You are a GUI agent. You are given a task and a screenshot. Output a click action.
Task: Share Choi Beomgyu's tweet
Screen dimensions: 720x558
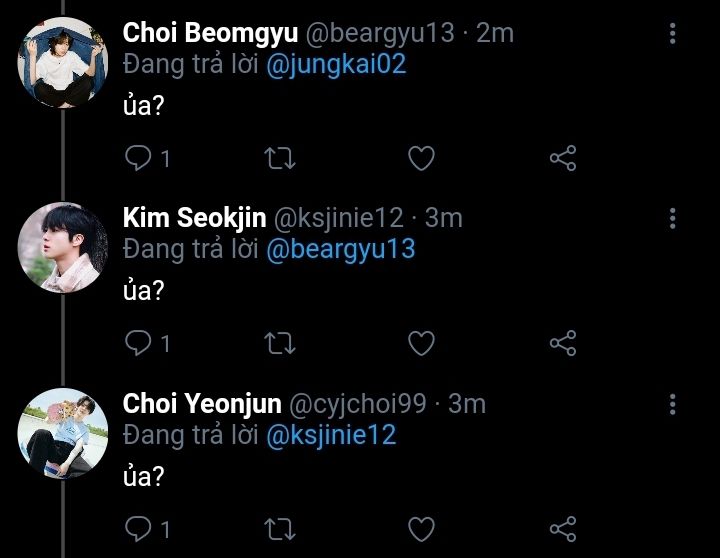tap(563, 158)
